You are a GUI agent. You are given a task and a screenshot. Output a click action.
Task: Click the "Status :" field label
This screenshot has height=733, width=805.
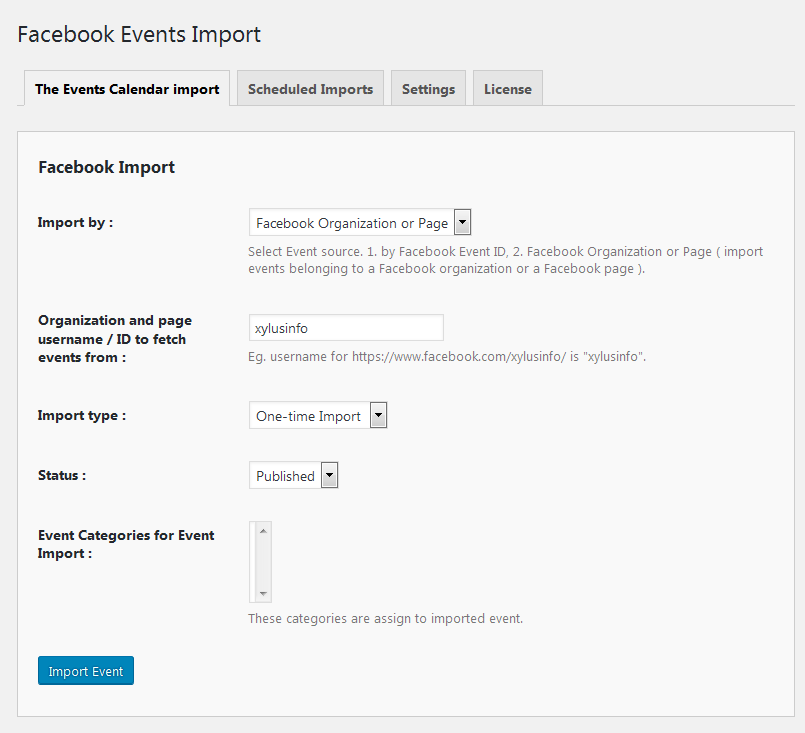click(x=62, y=475)
